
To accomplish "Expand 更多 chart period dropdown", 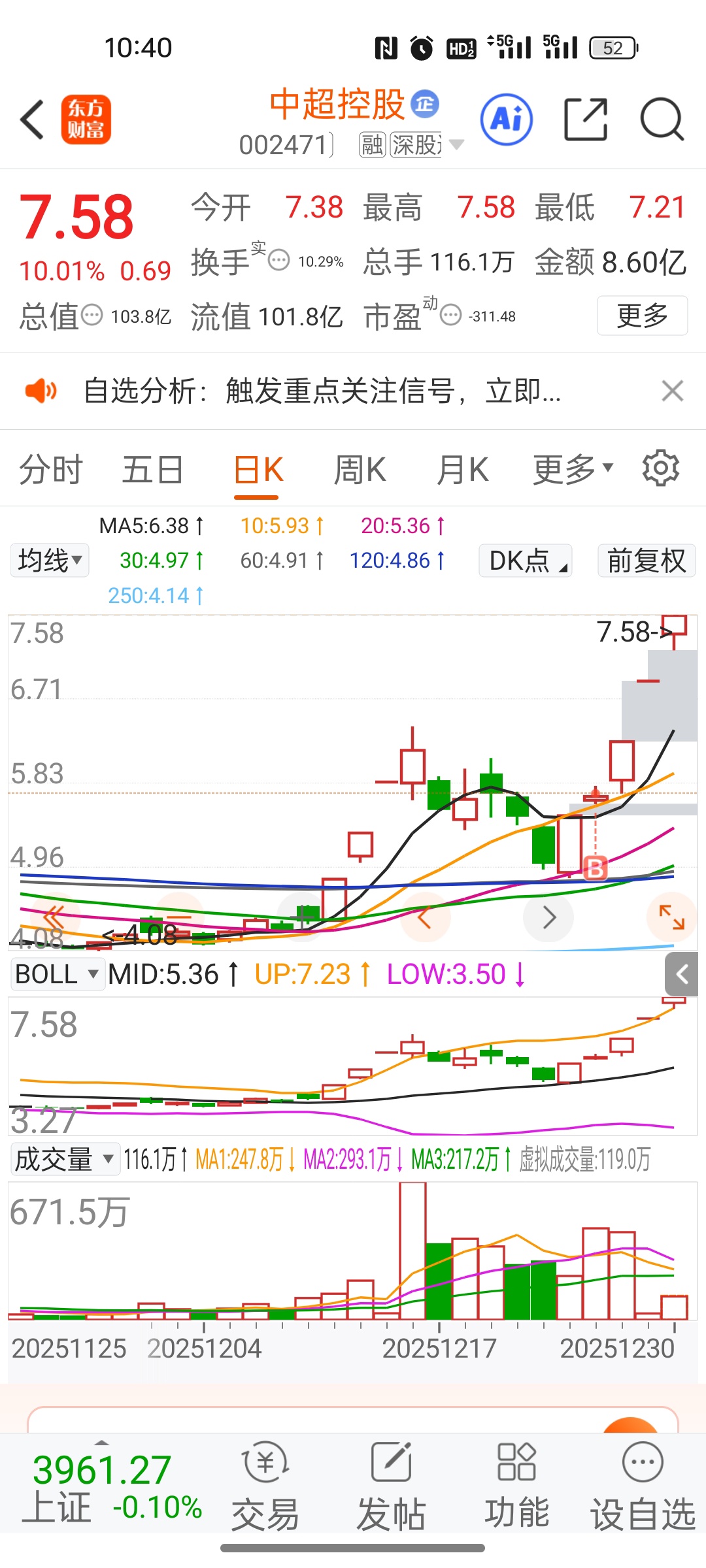I will (x=573, y=470).
